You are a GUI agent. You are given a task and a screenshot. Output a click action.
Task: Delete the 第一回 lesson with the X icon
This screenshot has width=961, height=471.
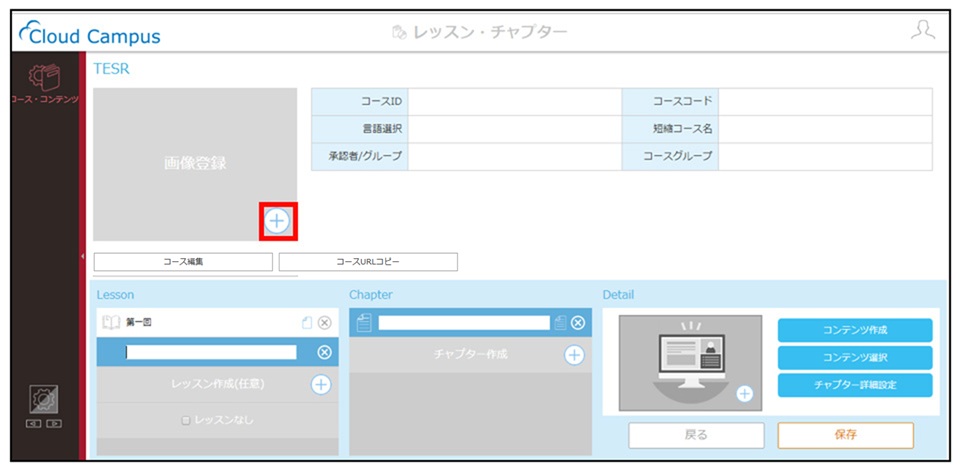(x=325, y=323)
